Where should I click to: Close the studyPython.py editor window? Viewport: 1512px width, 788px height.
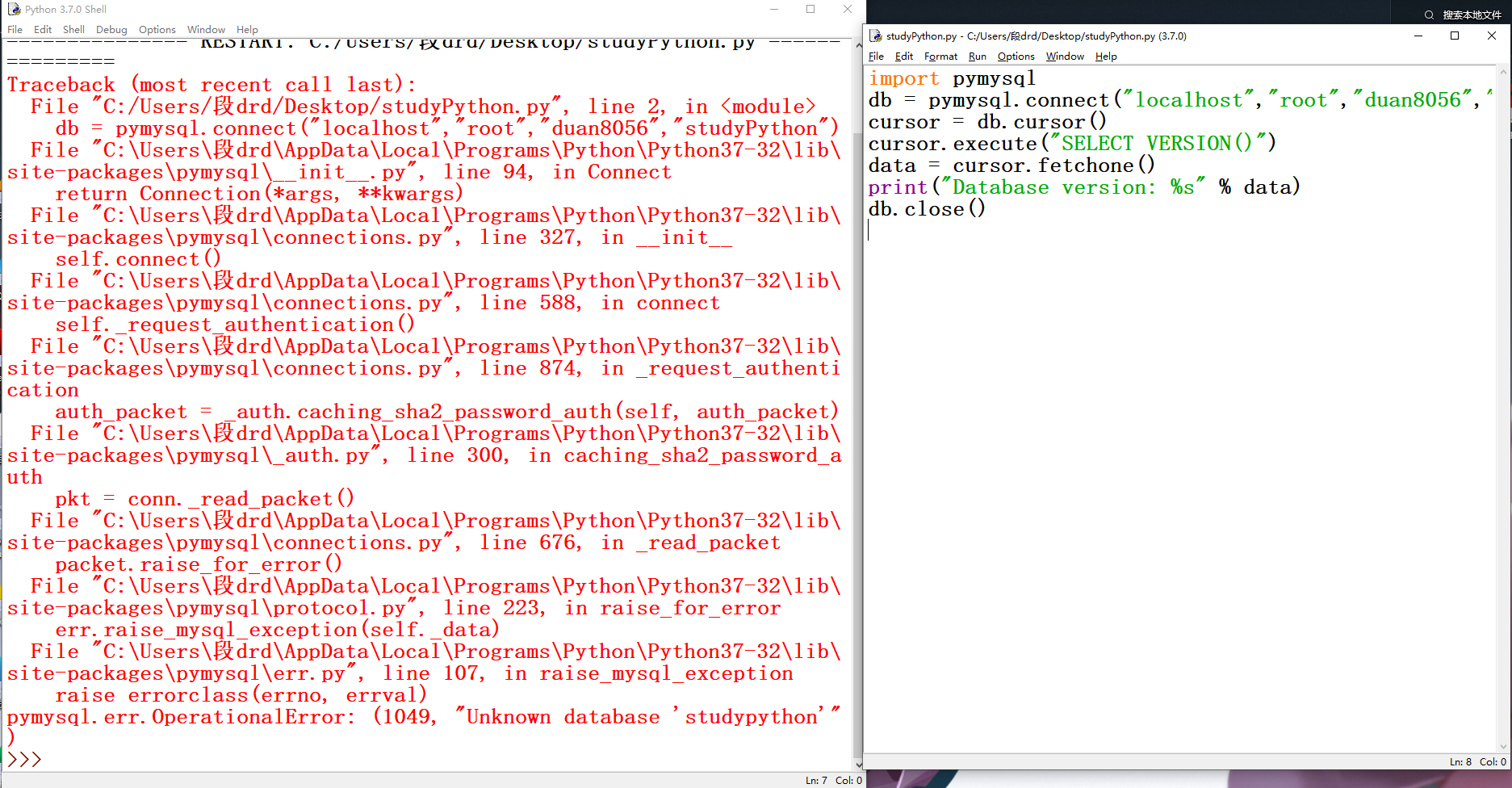[x=1491, y=36]
